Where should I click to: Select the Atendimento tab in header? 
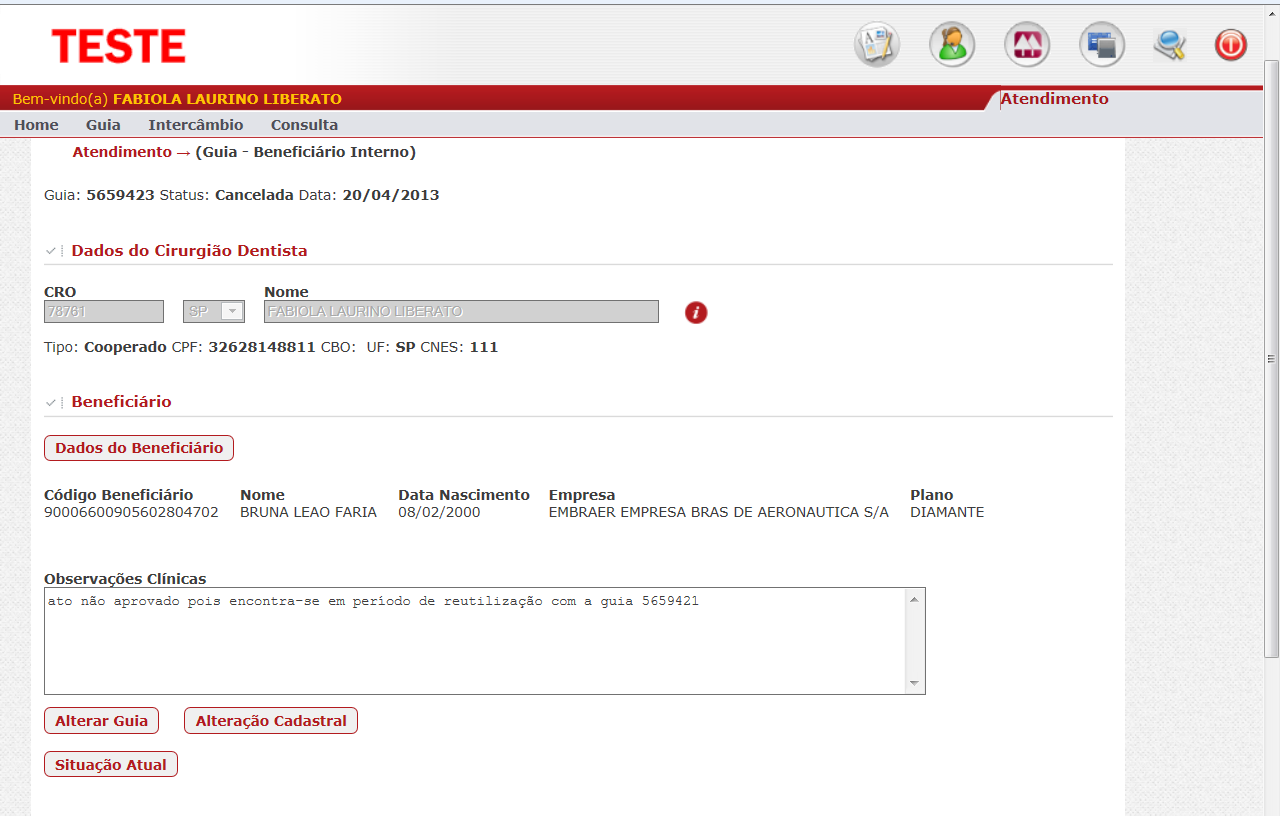[1054, 99]
